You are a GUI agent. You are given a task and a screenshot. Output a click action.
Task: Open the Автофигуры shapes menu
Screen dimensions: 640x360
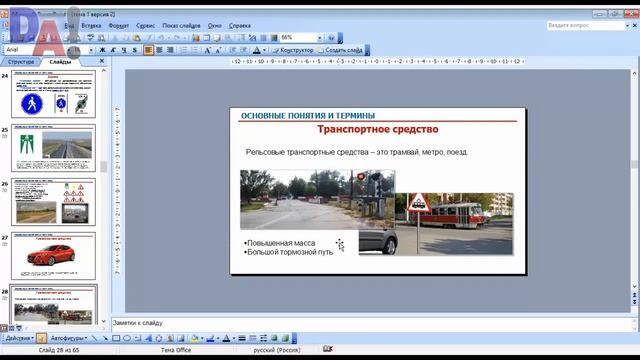click(x=69, y=338)
